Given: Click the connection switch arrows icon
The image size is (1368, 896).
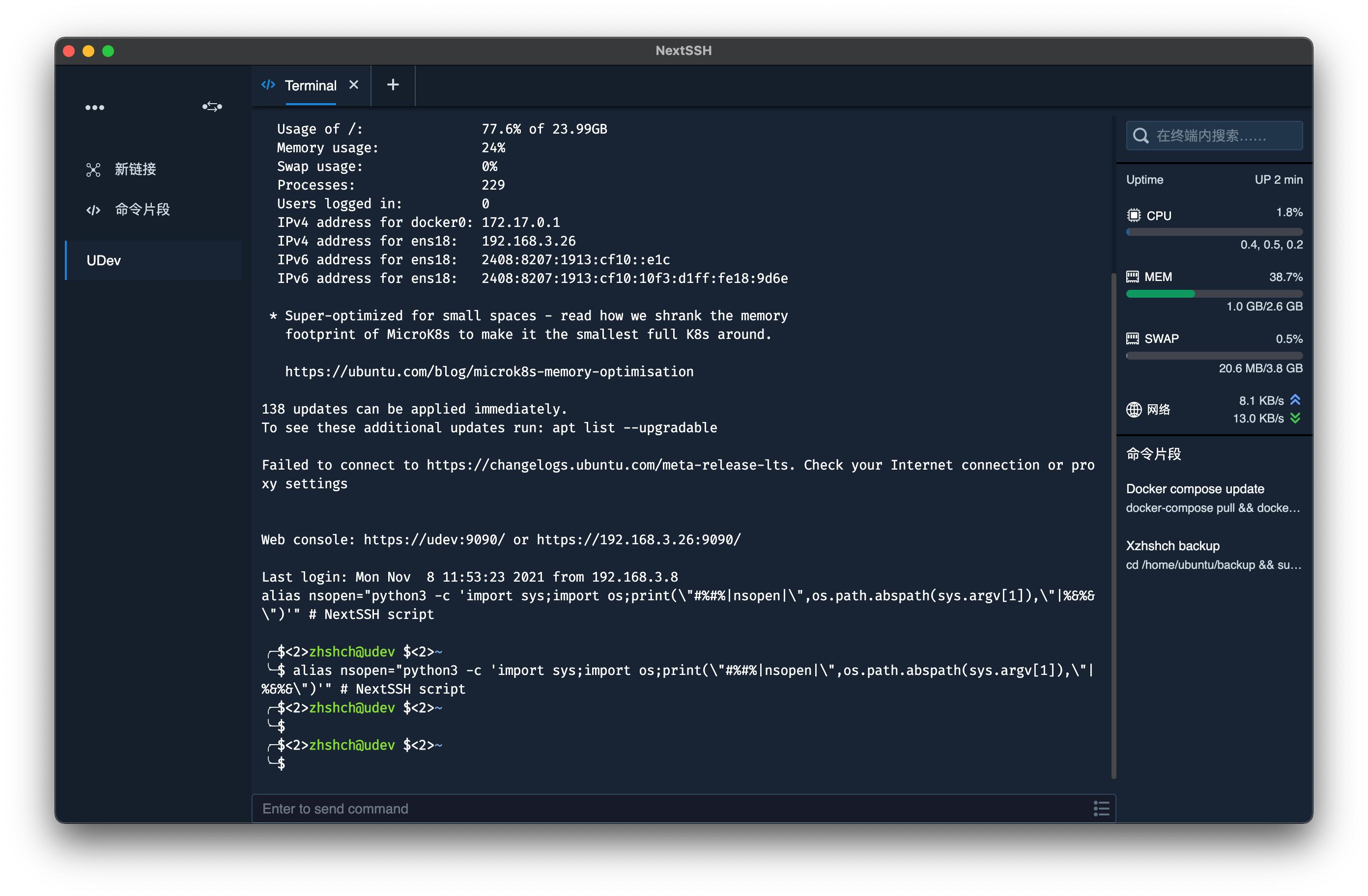Looking at the screenshot, I should 212,107.
